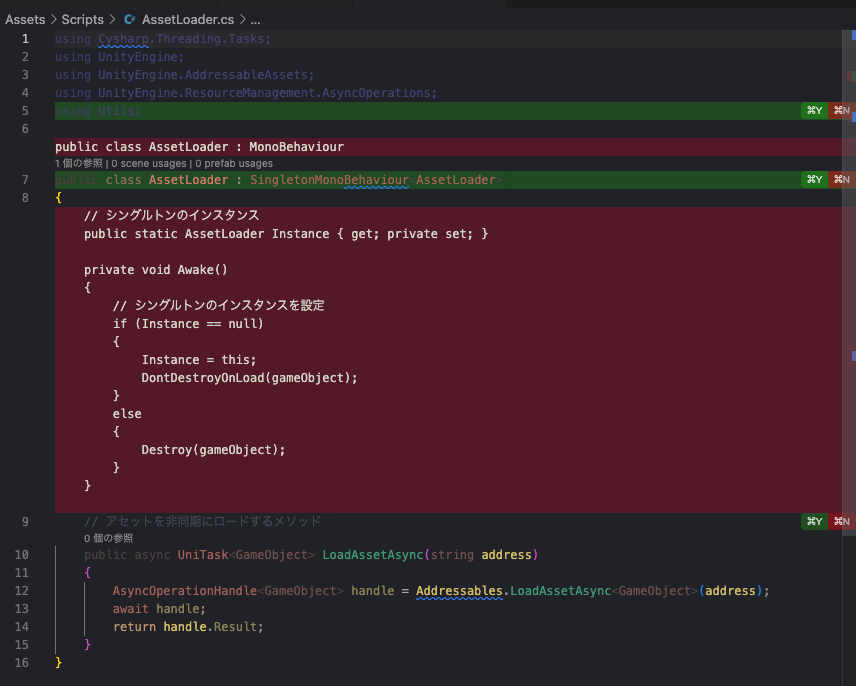Open the breadcrumb ellipsis symbol list

(x=255, y=20)
